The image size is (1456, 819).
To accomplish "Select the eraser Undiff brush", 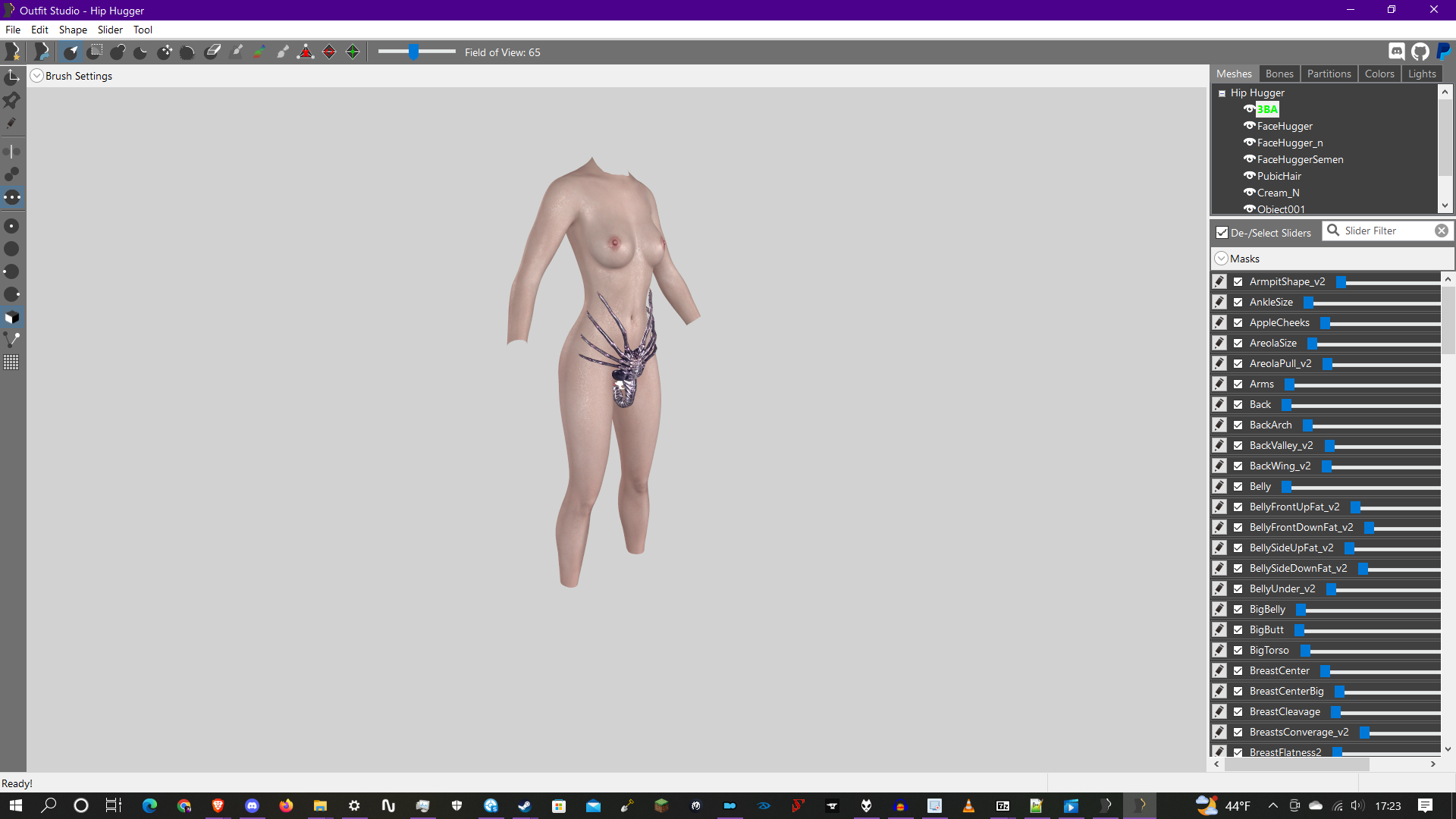I will tap(212, 52).
